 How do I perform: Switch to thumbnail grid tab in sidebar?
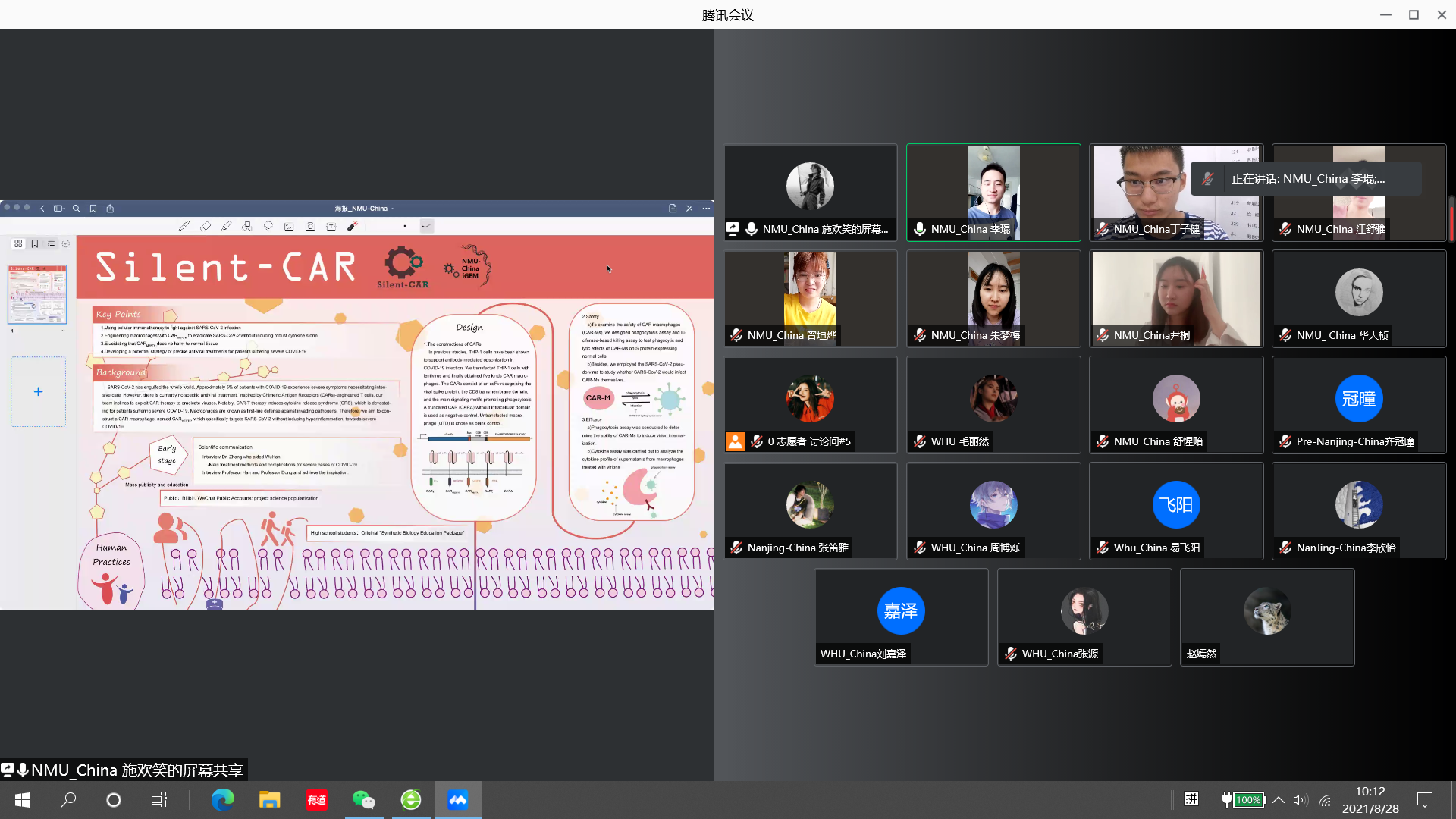click(18, 244)
